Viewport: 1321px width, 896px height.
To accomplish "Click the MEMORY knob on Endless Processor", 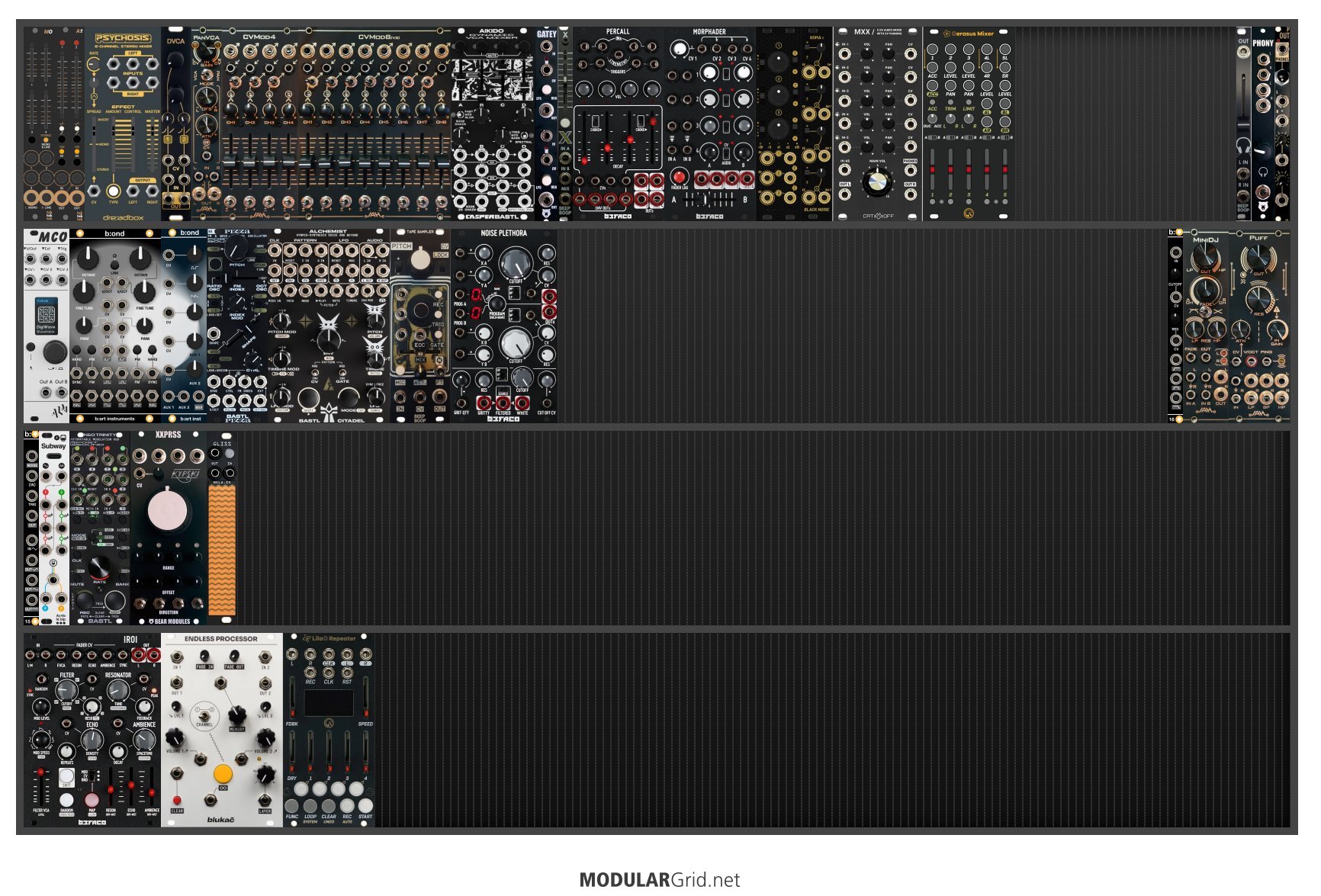I will 237,715.
